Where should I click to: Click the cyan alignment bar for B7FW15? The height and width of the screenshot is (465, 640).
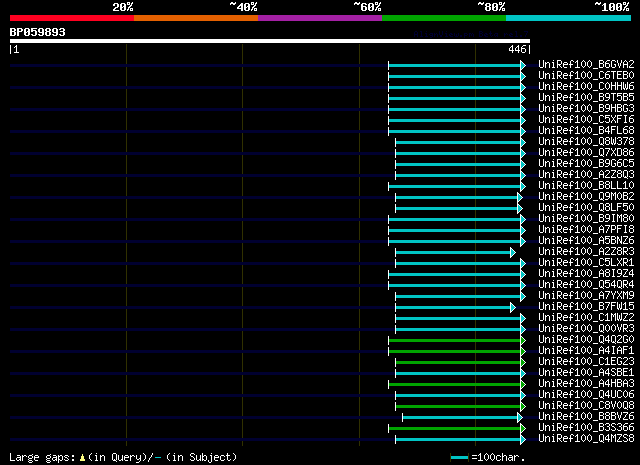[455, 307]
